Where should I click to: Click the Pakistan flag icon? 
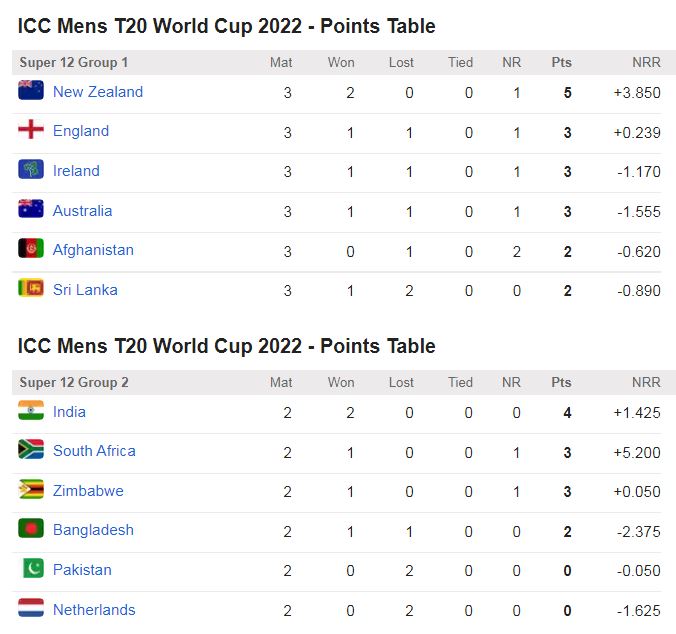tap(31, 569)
